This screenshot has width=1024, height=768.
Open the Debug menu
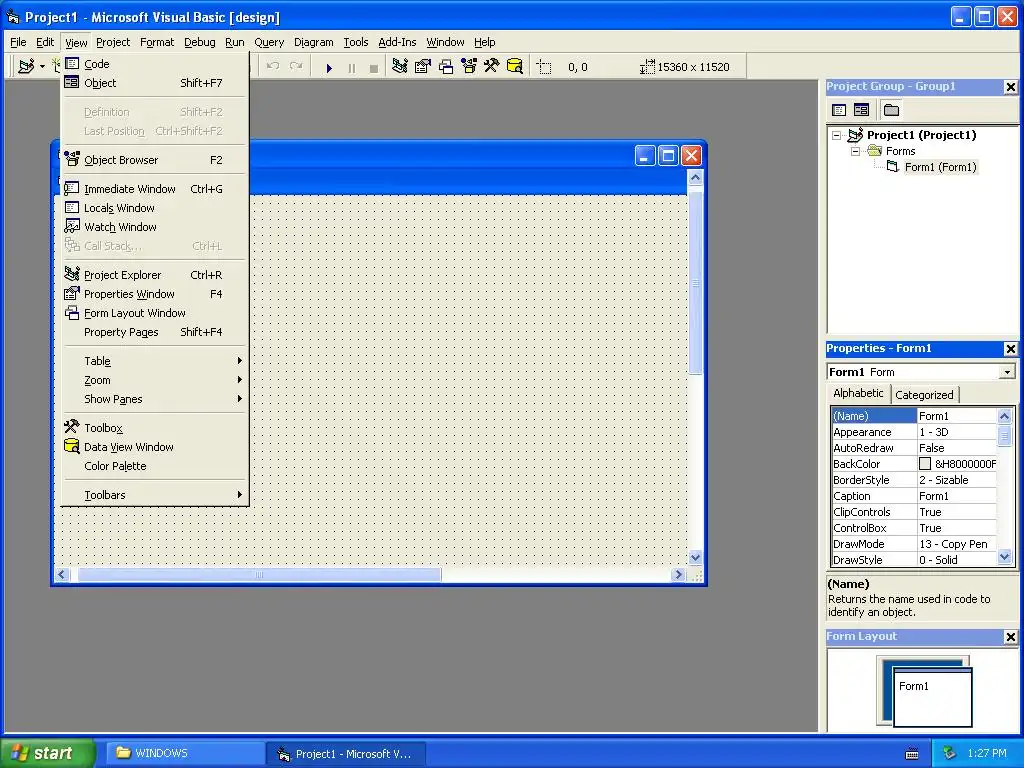199,42
